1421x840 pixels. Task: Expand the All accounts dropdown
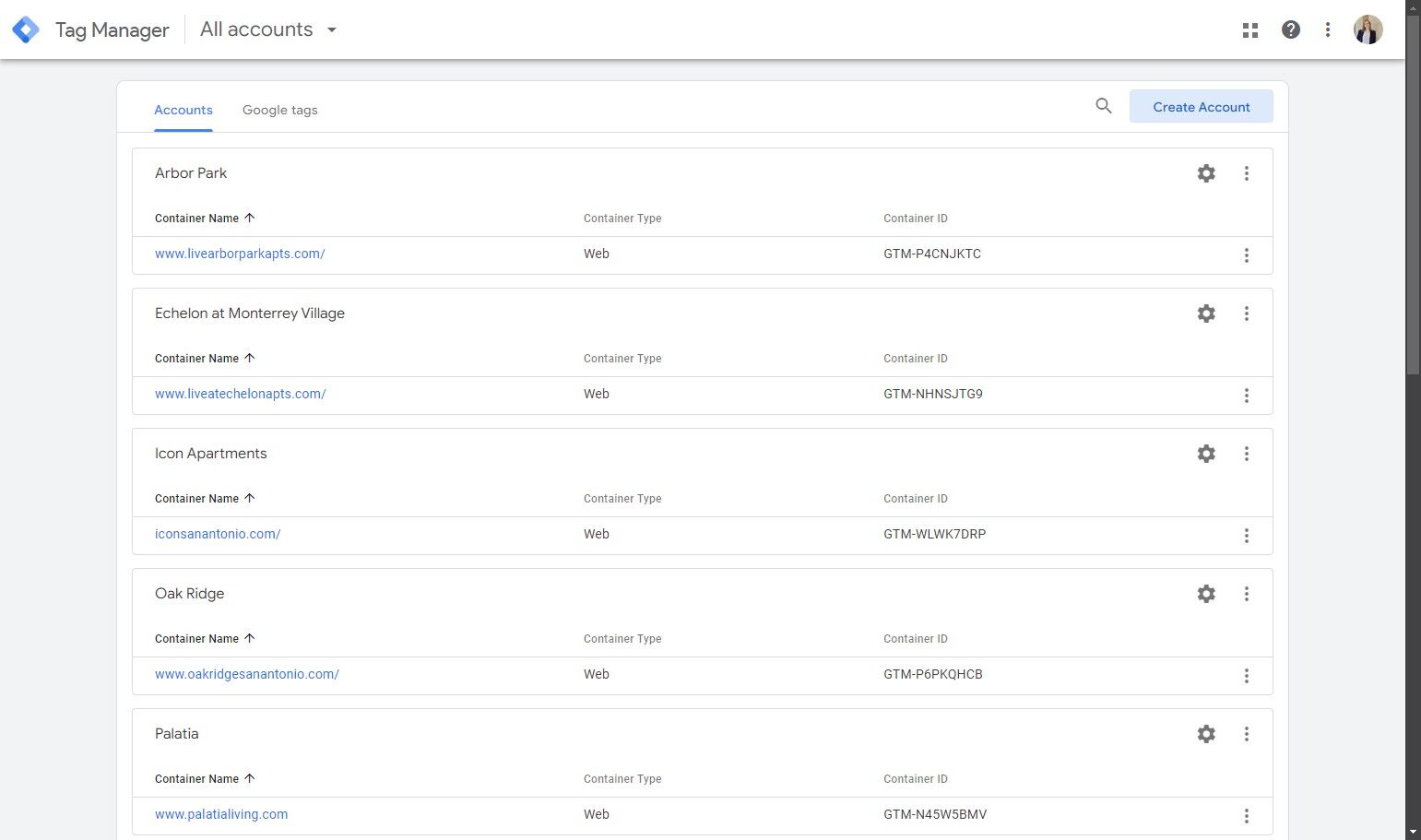(268, 30)
